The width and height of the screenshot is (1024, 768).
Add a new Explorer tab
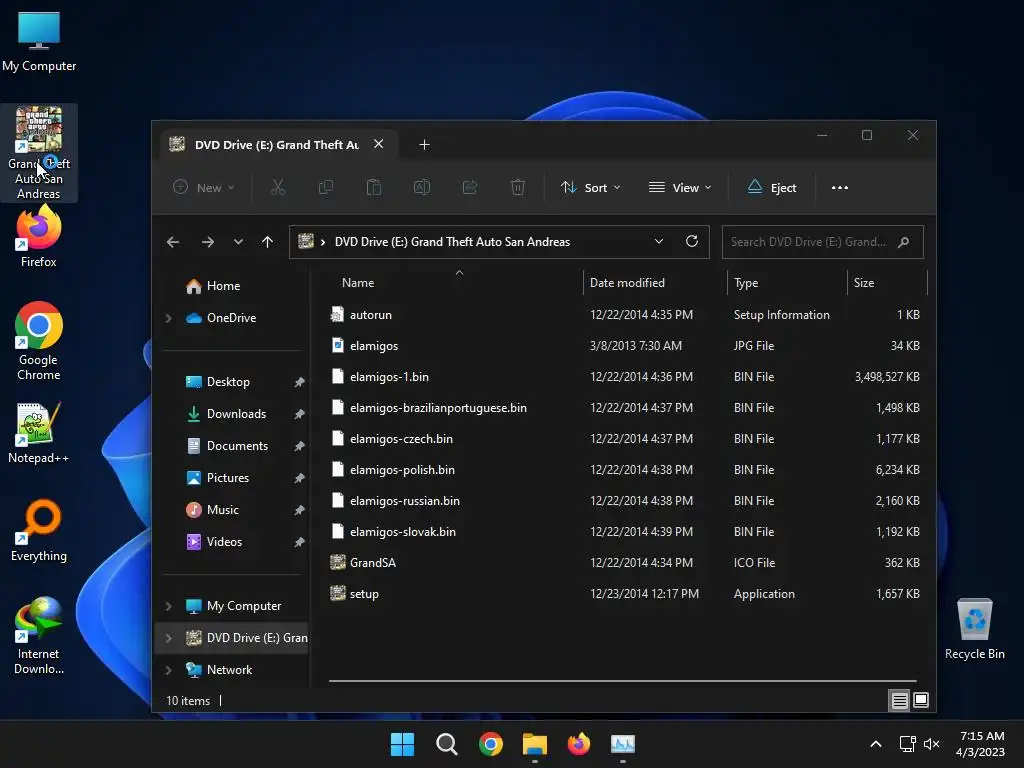pyautogui.click(x=424, y=144)
